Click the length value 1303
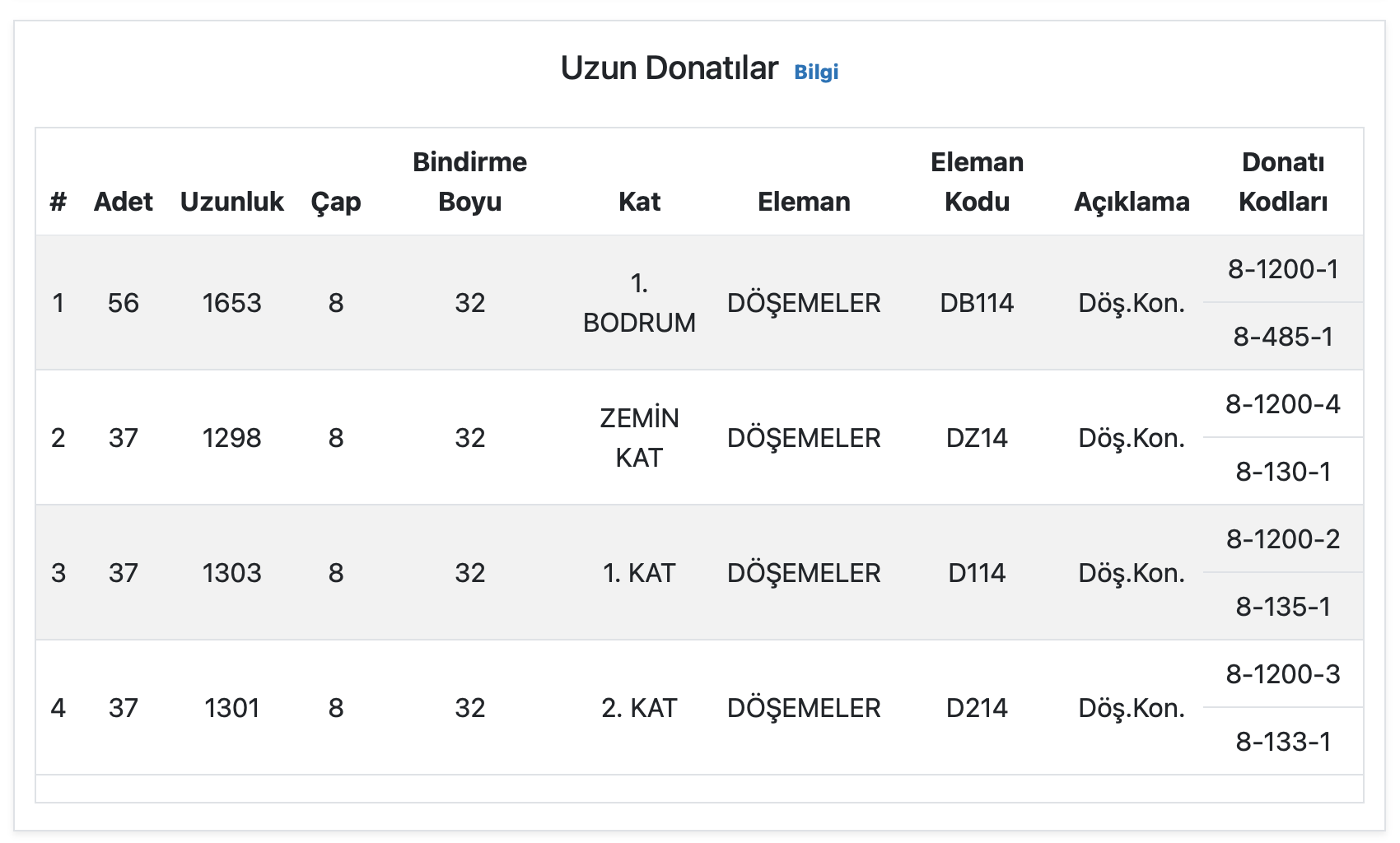Viewport: 1400px width, 843px height. [232, 573]
